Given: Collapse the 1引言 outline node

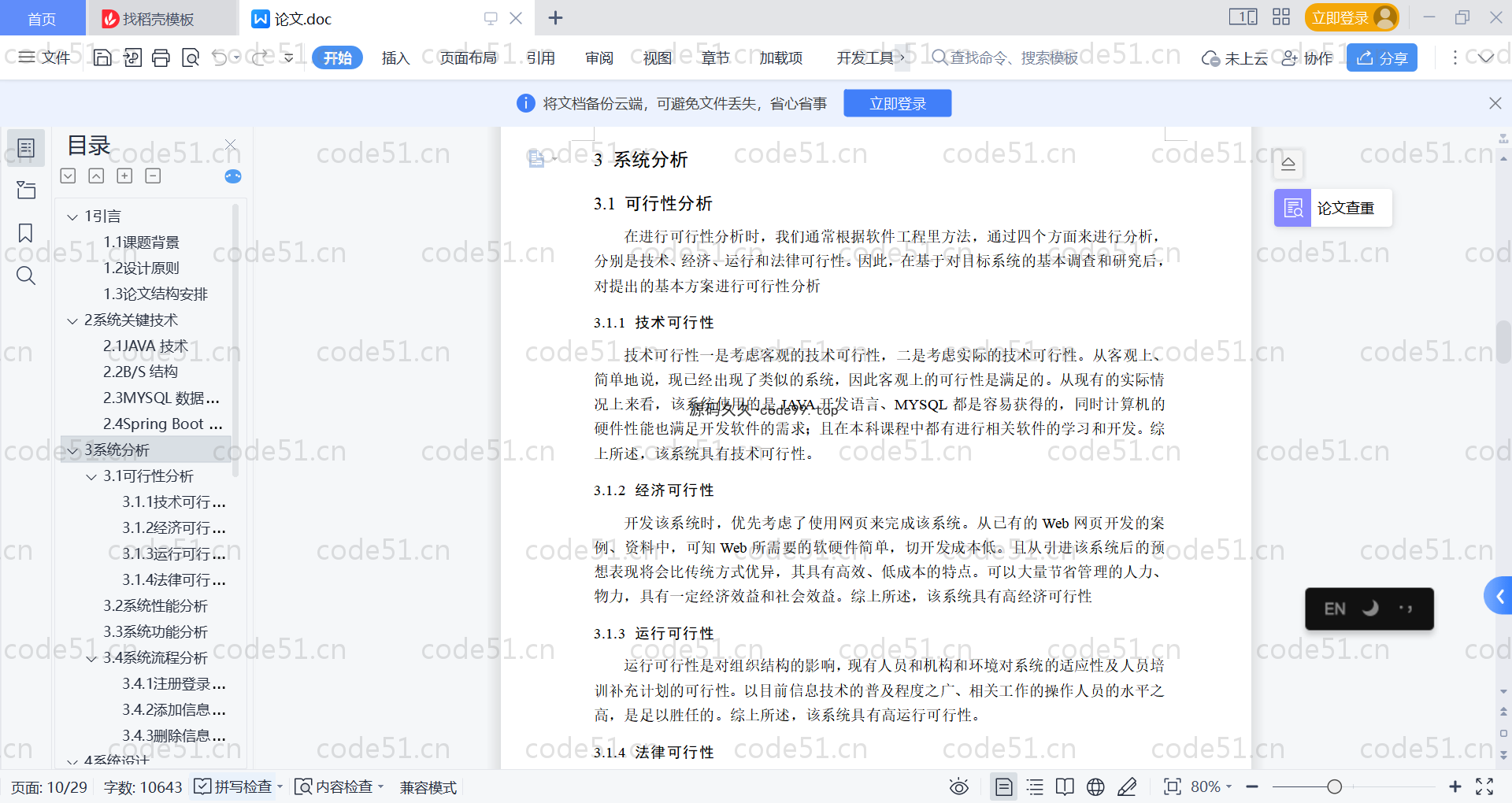Looking at the screenshot, I should click(x=72, y=216).
